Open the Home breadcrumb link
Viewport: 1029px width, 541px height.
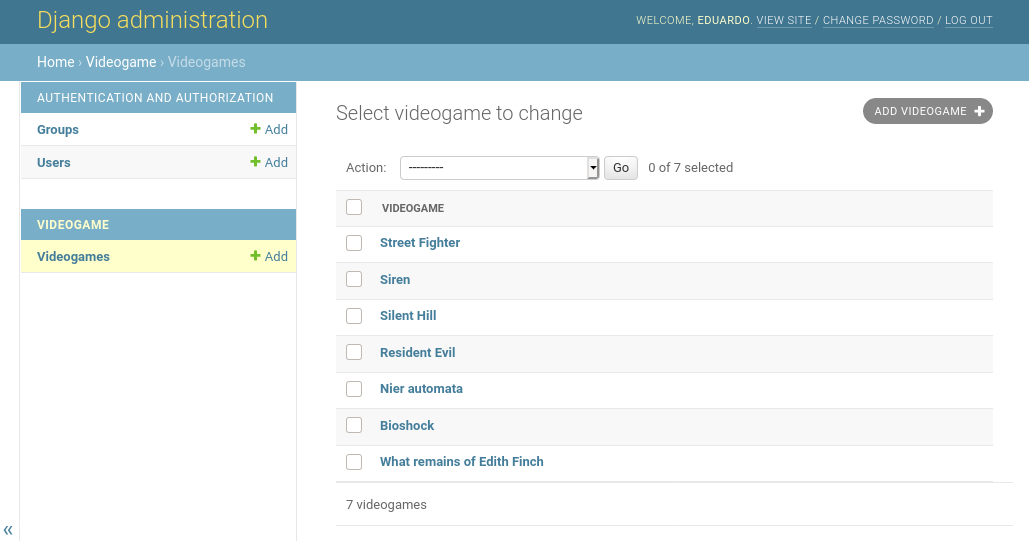point(55,62)
